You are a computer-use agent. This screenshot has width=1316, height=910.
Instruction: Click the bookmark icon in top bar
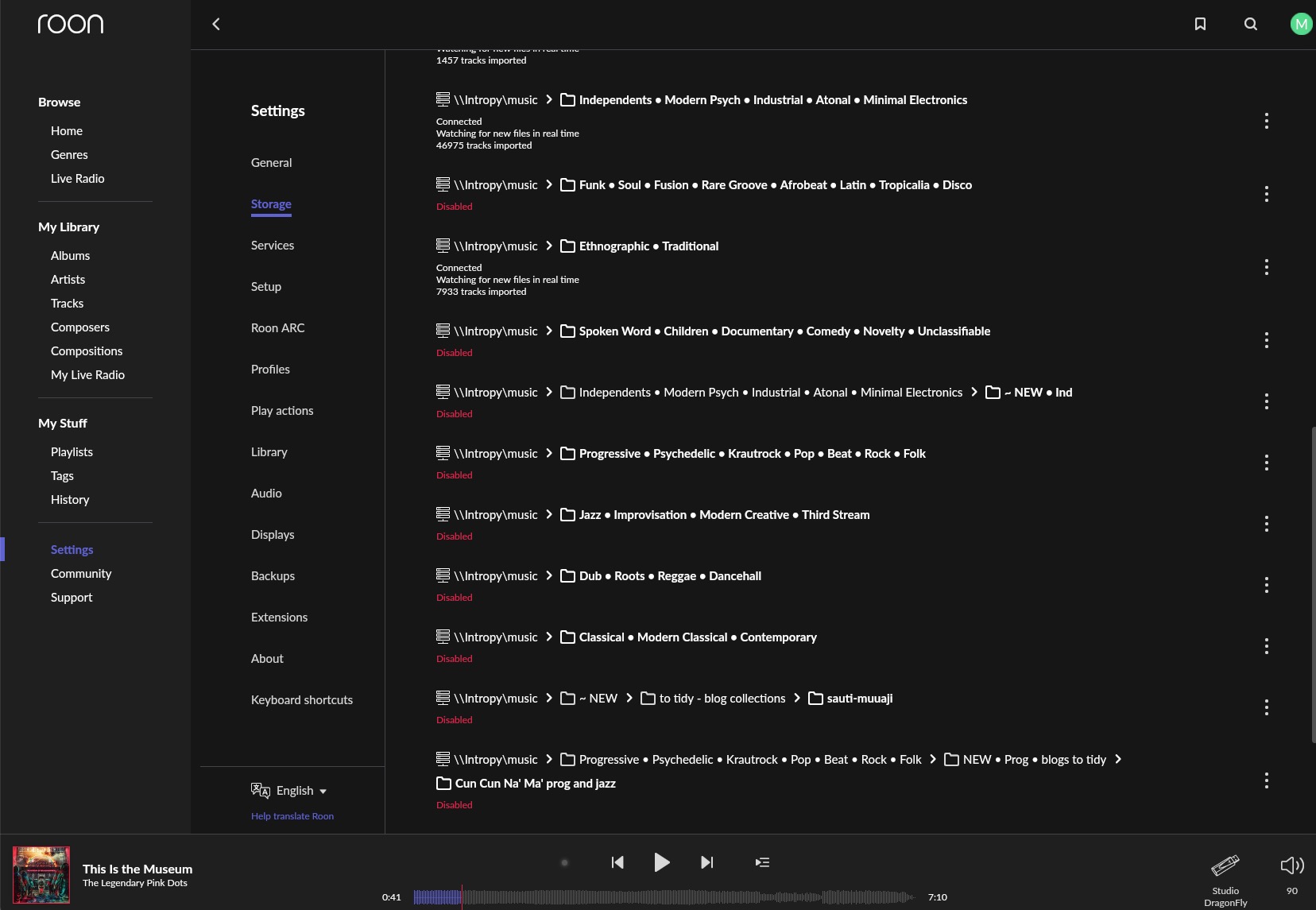[x=1200, y=24]
